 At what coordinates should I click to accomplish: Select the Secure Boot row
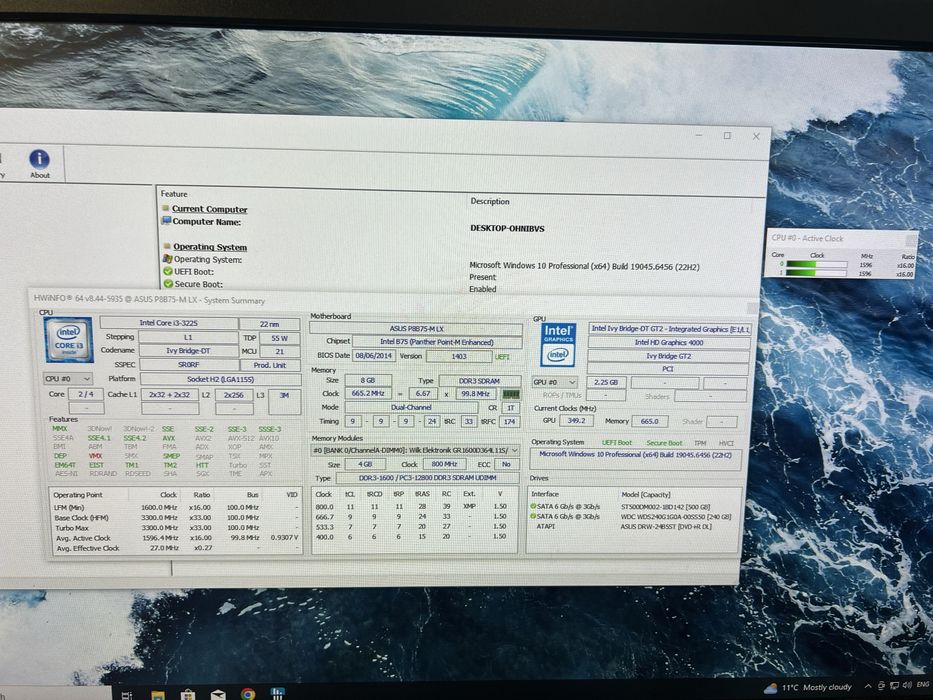[x=198, y=284]
